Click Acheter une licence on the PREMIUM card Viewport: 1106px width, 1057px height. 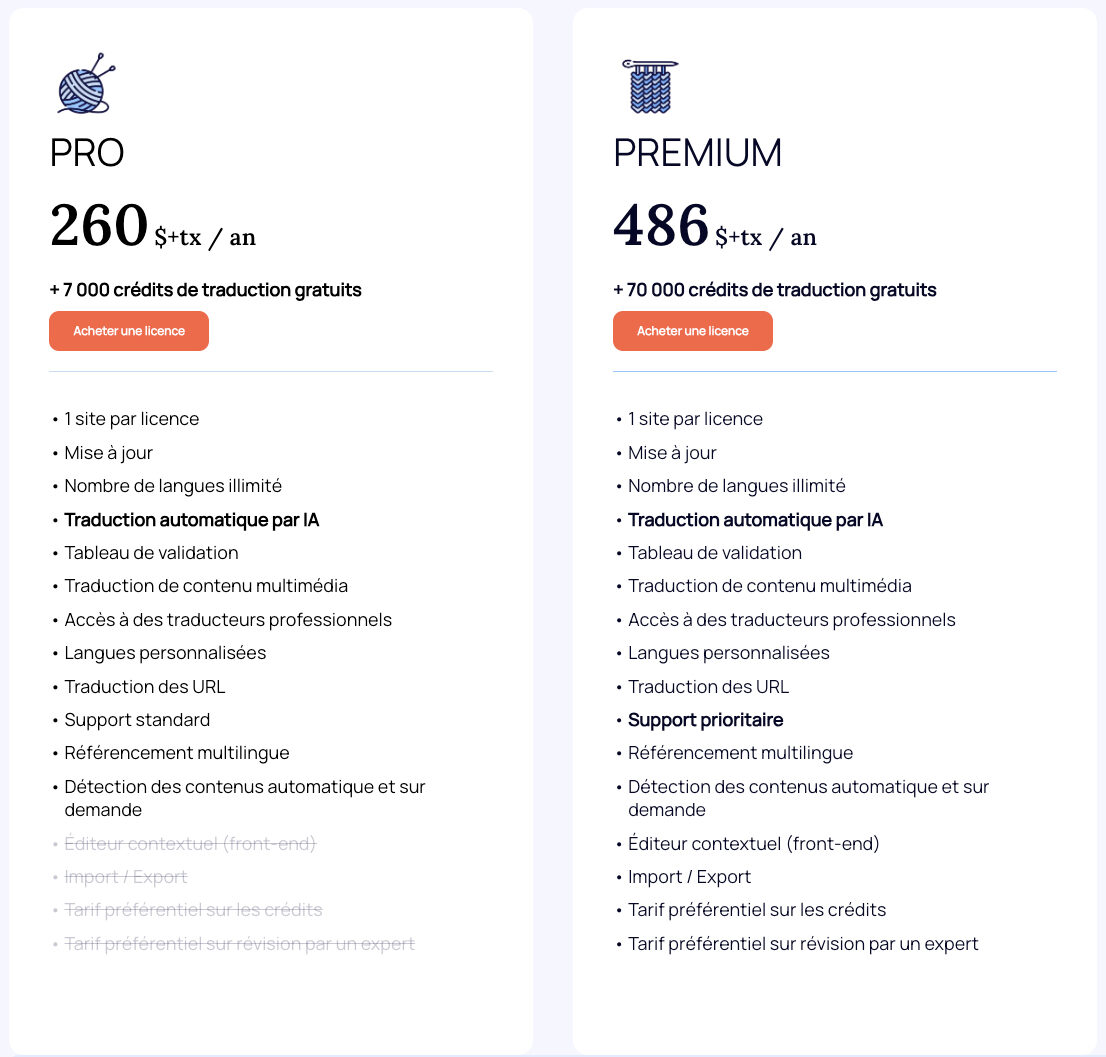tap(693, 331)
